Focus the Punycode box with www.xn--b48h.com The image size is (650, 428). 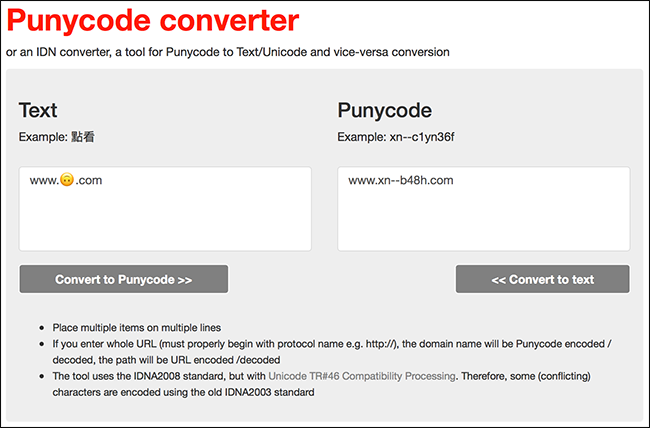pos(484,209)
